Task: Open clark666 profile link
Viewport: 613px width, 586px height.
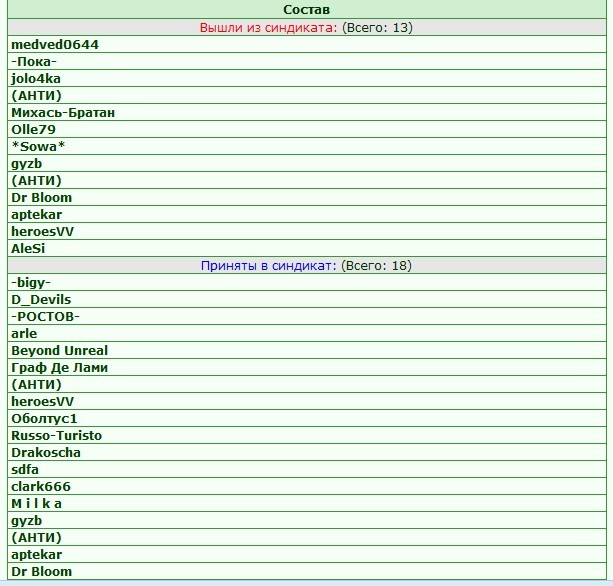Action: [41, 486]
